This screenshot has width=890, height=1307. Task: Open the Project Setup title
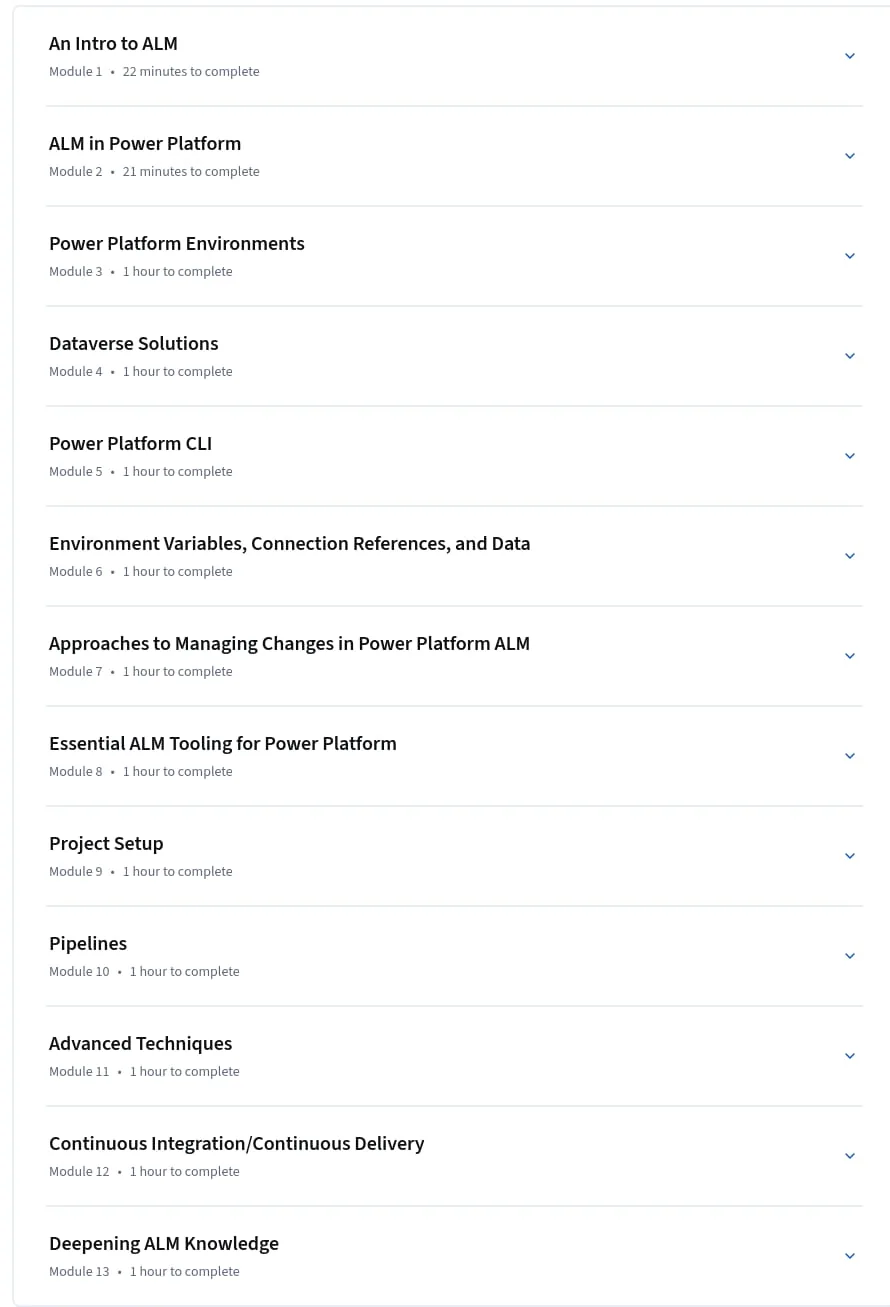point(106,844)
